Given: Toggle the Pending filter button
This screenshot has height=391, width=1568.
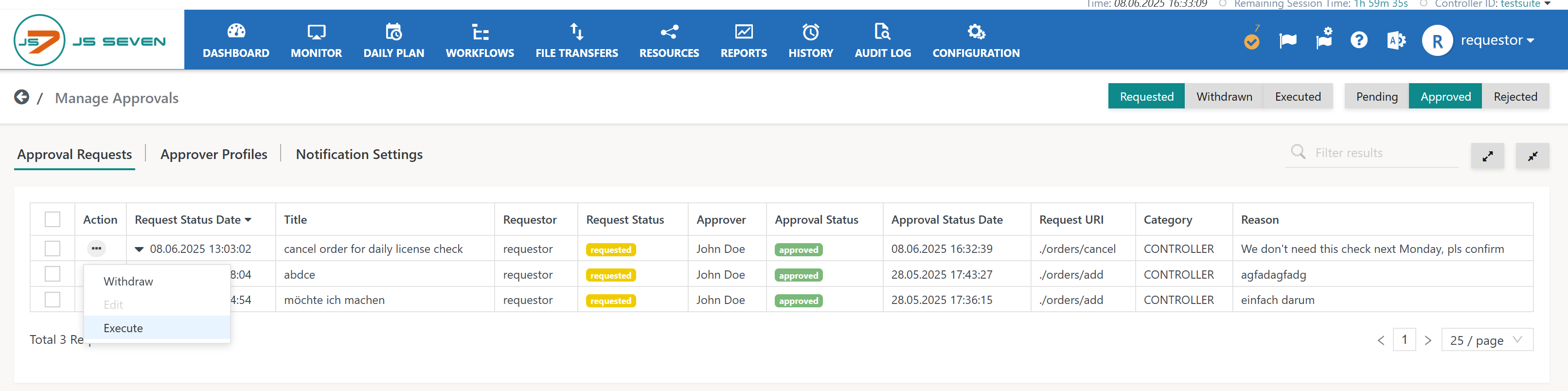Looking at the screenshot, I should [x=1376, y=96].
